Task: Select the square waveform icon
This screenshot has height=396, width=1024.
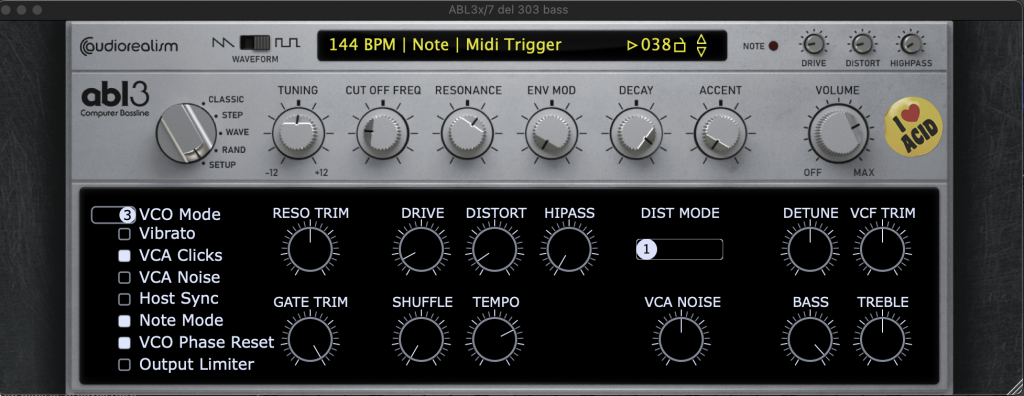Action: tap(287, 43)
